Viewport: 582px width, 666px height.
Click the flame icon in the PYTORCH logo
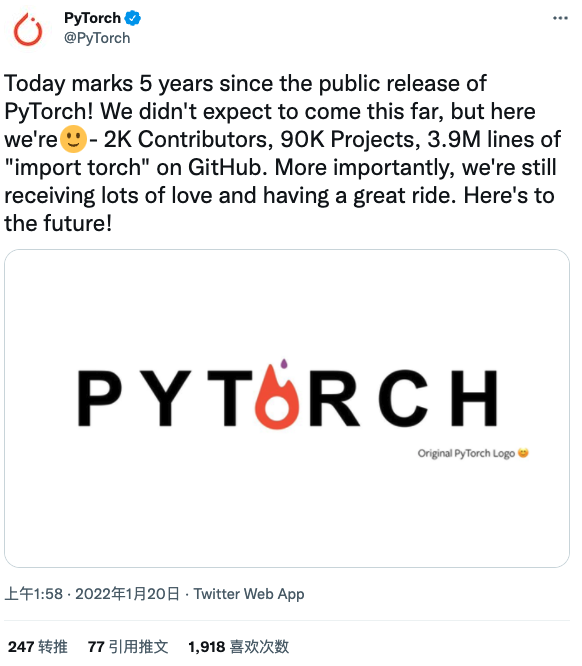277,394
